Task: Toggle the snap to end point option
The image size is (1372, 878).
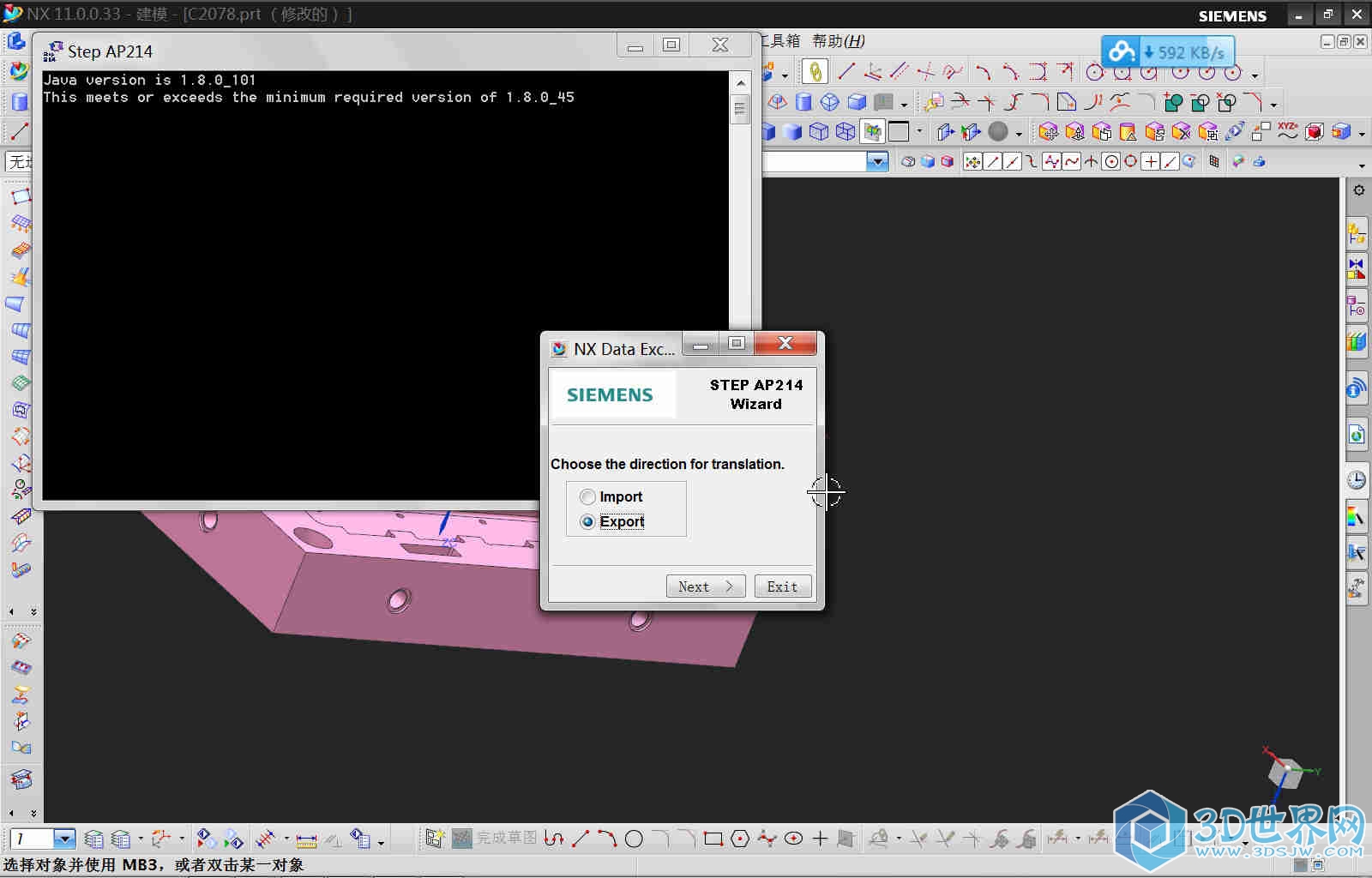Action: (993, 161)
